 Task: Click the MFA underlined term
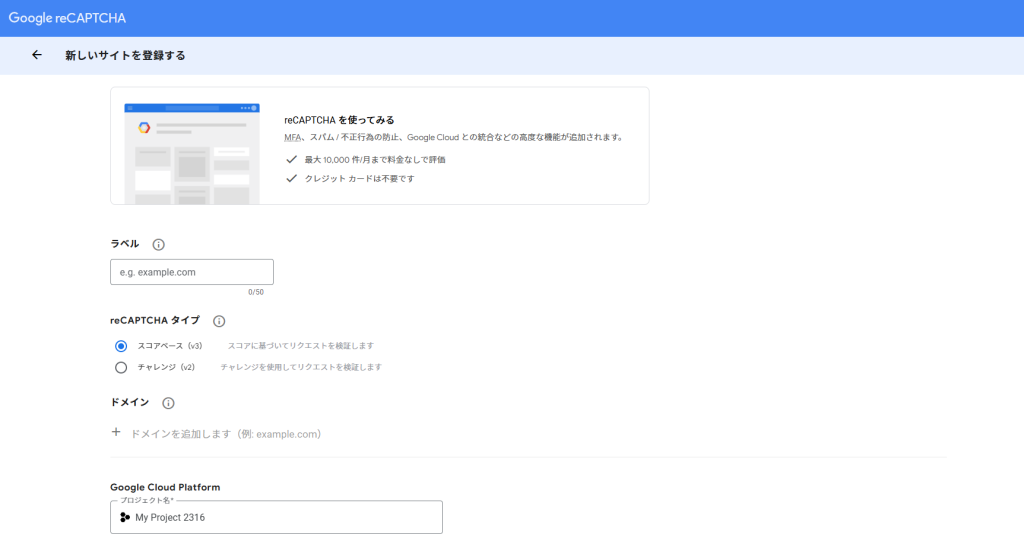(x=293, y=138)
